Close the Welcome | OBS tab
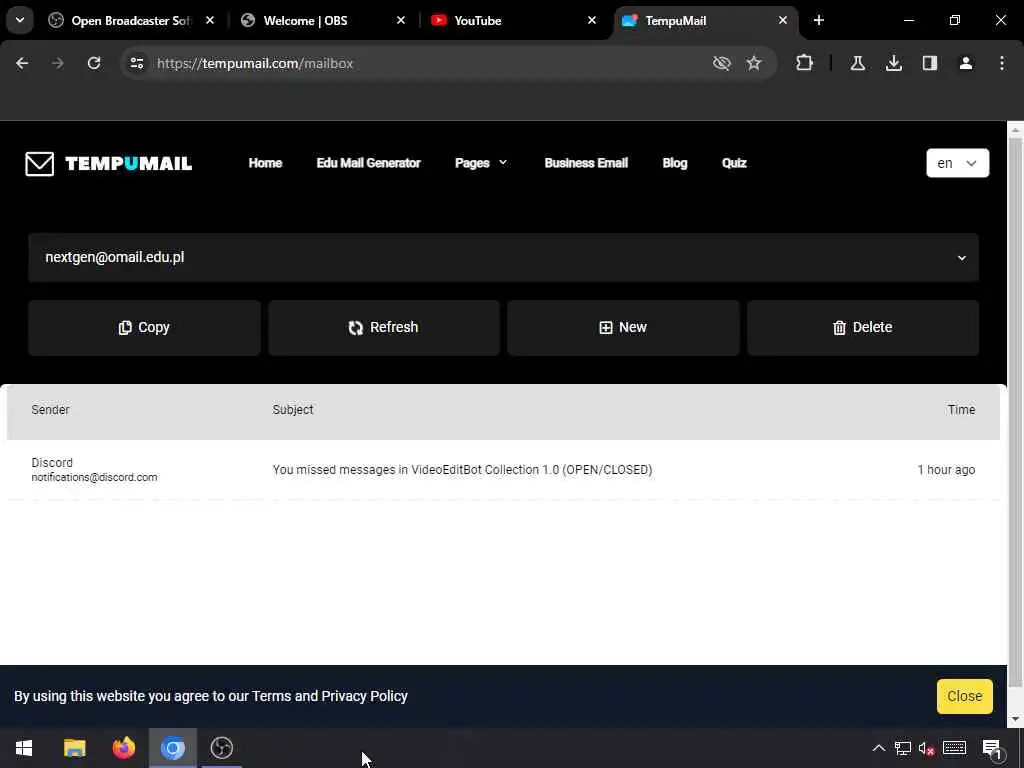 pyautogui.click(x=401, y=20)
